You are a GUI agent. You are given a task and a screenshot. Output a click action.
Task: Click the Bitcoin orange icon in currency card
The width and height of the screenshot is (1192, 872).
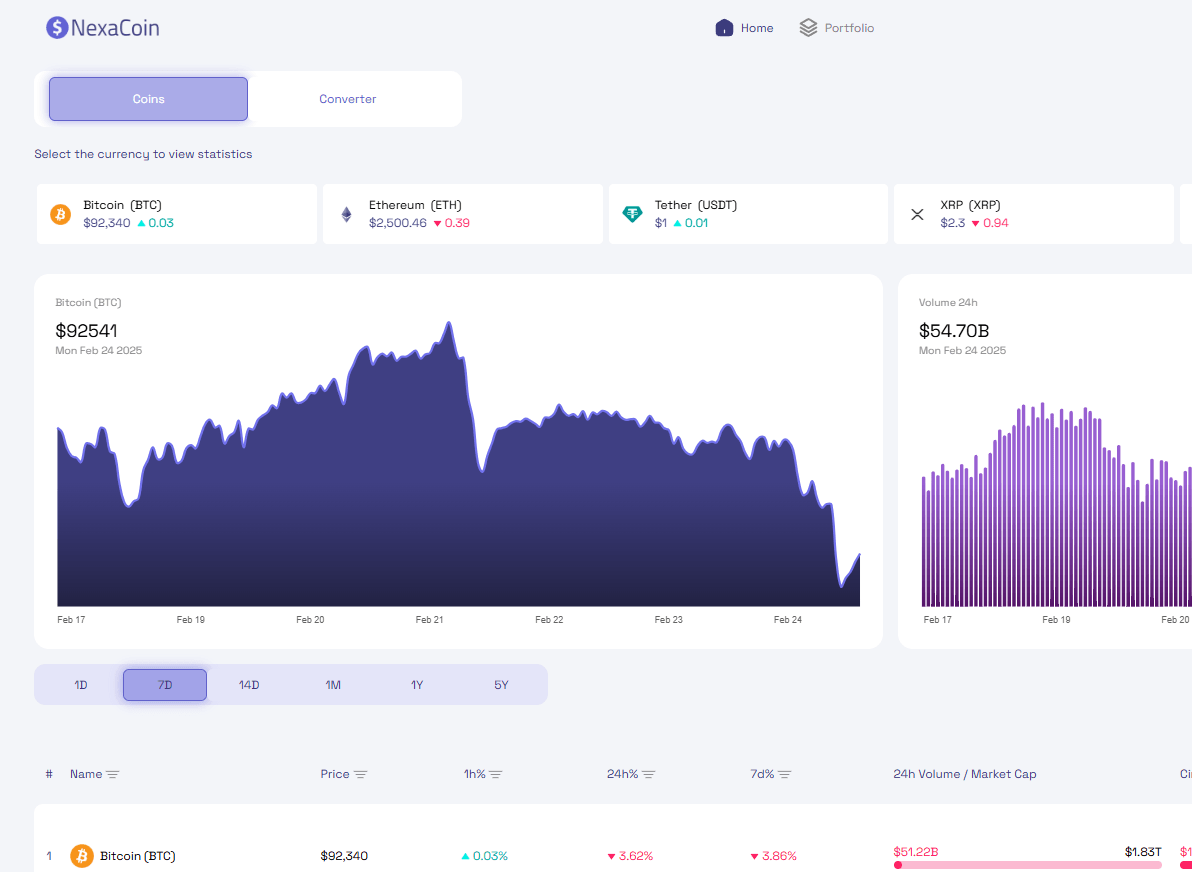point(61,214)
